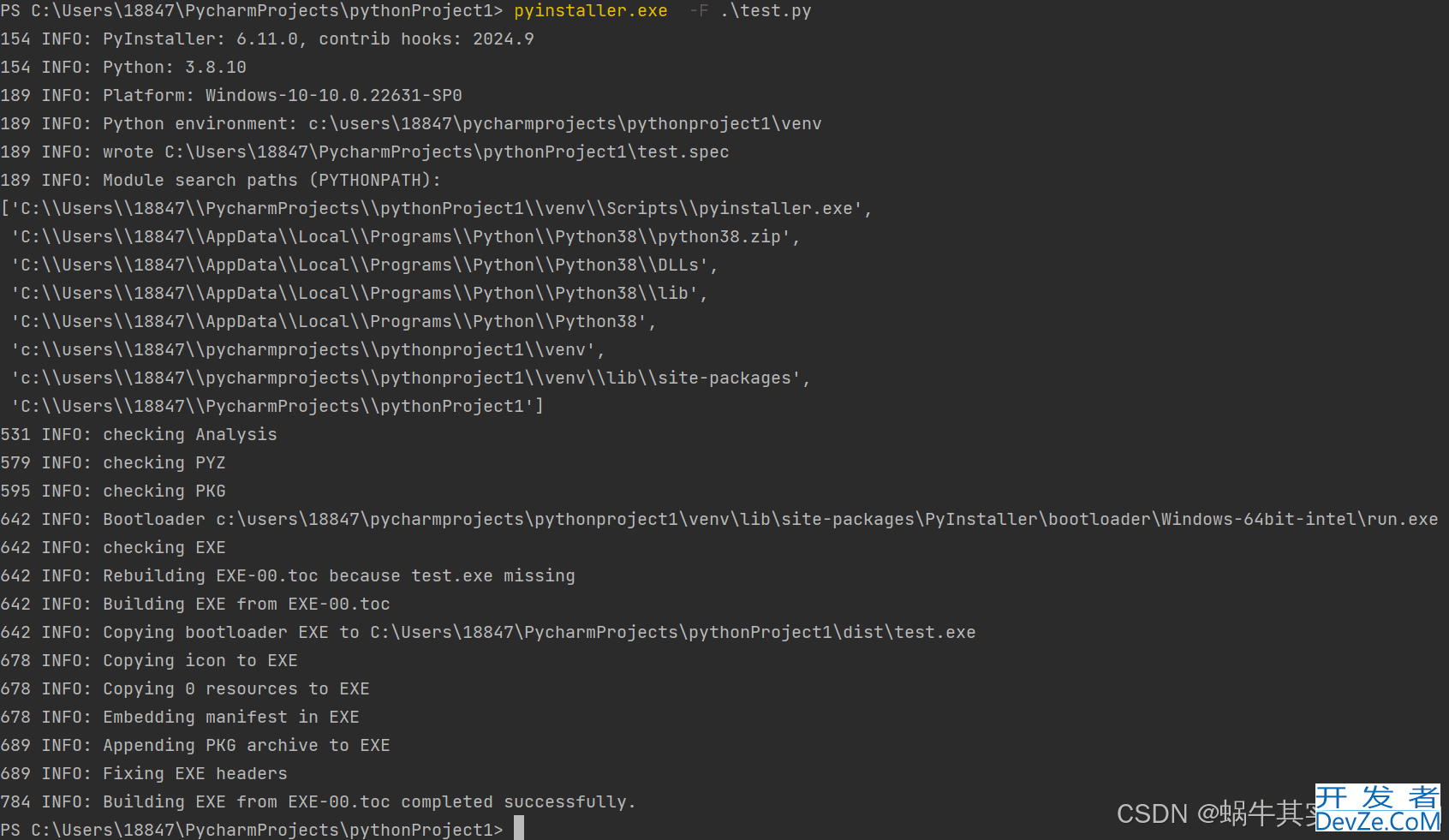The width and height of the screenshot is (1449, 840).
Task: Click the site-packages path entry
Action: [411, 378]
